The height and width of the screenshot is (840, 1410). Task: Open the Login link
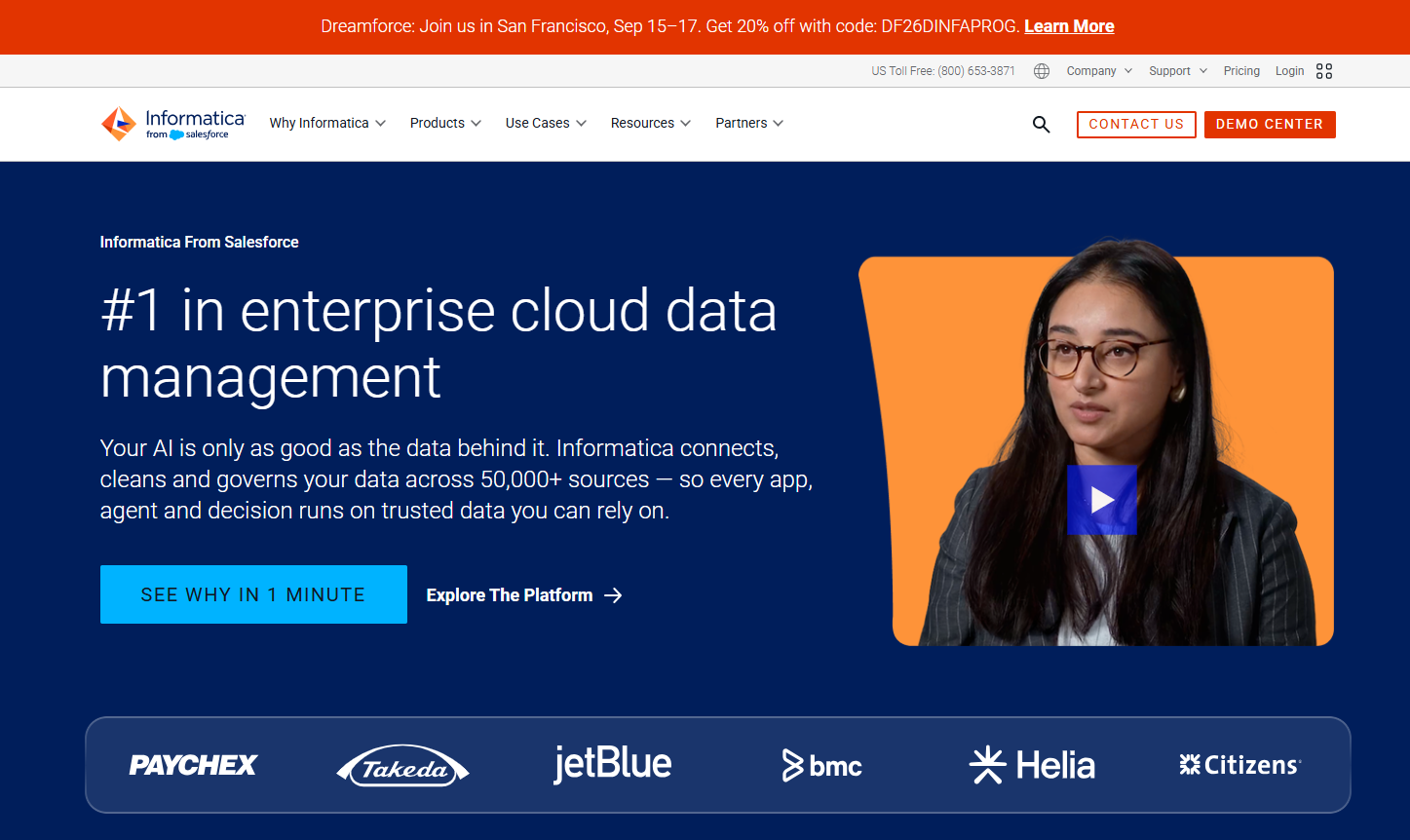(x=1289, y=71)
